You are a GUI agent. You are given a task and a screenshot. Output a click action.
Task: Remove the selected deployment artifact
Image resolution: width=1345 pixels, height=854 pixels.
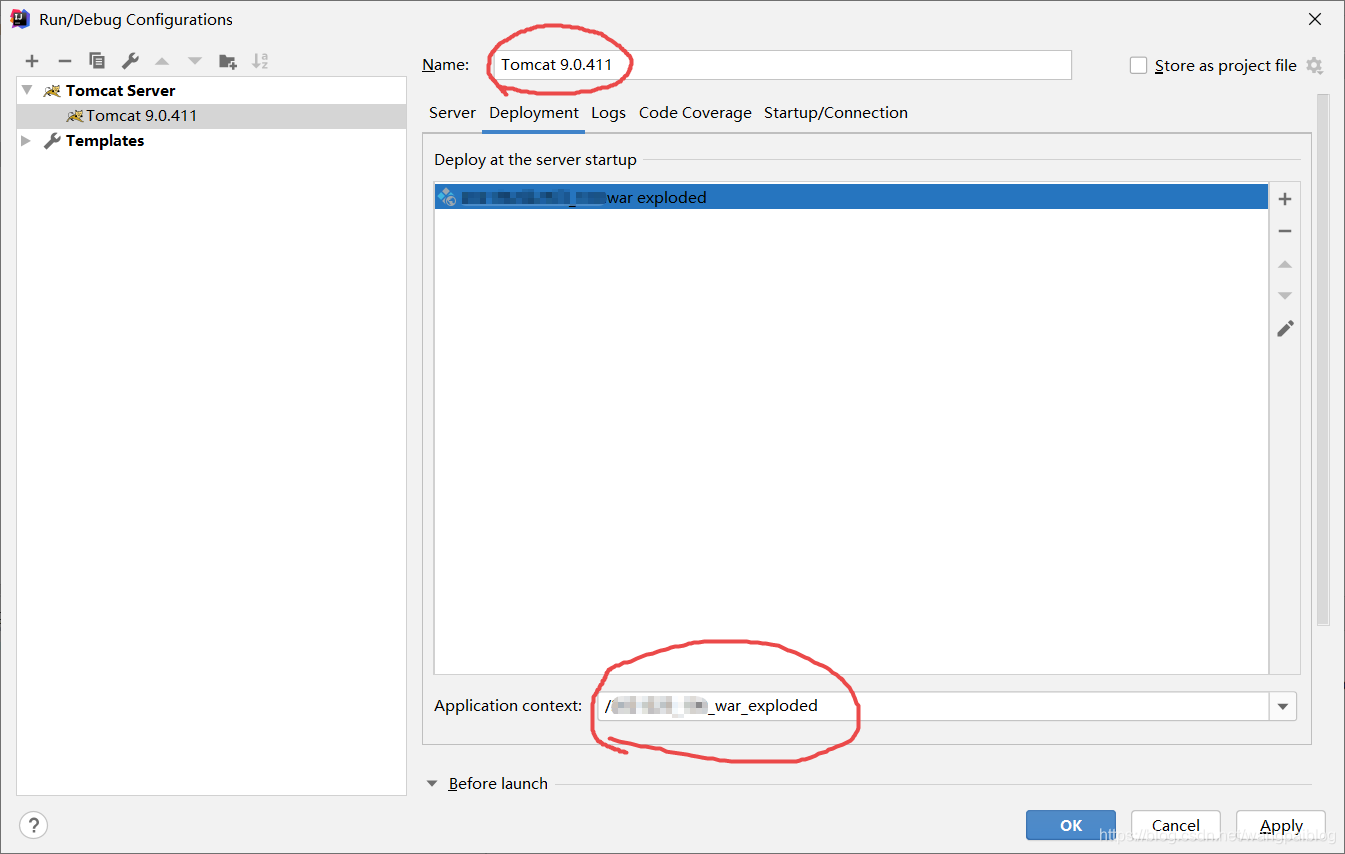tap(1285, 231)
